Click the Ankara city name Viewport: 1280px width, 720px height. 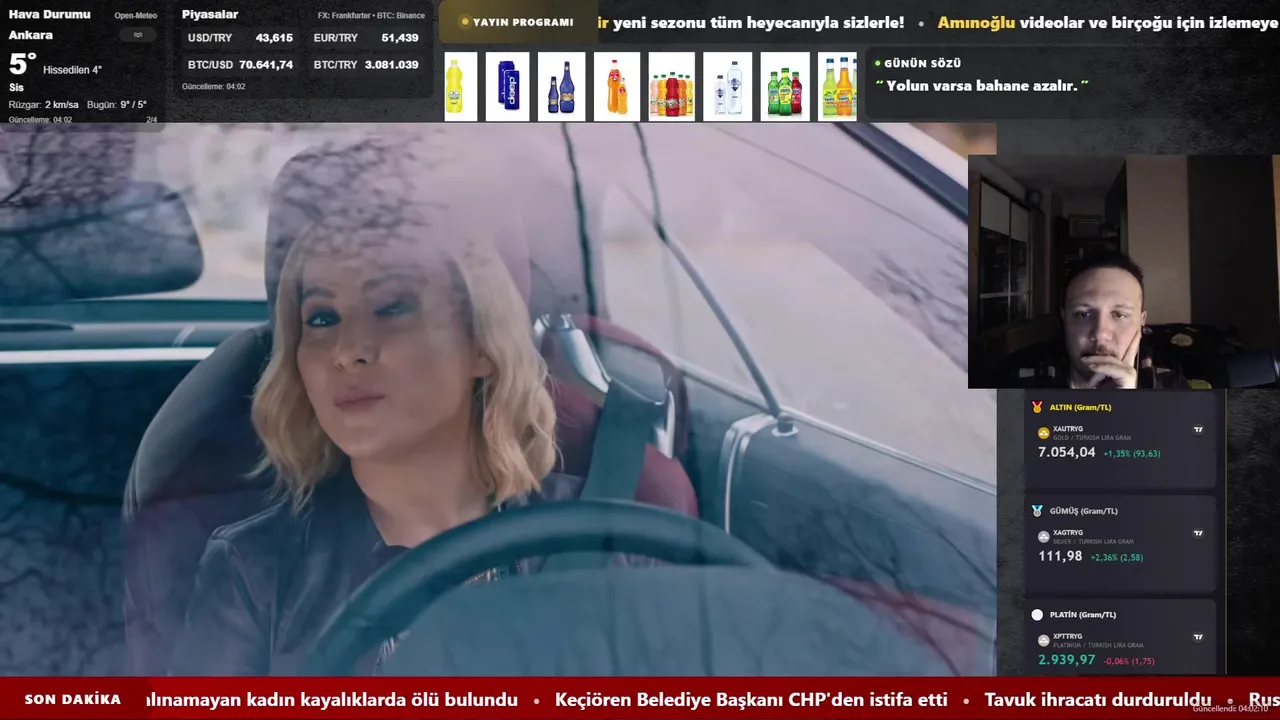[31, 35]
